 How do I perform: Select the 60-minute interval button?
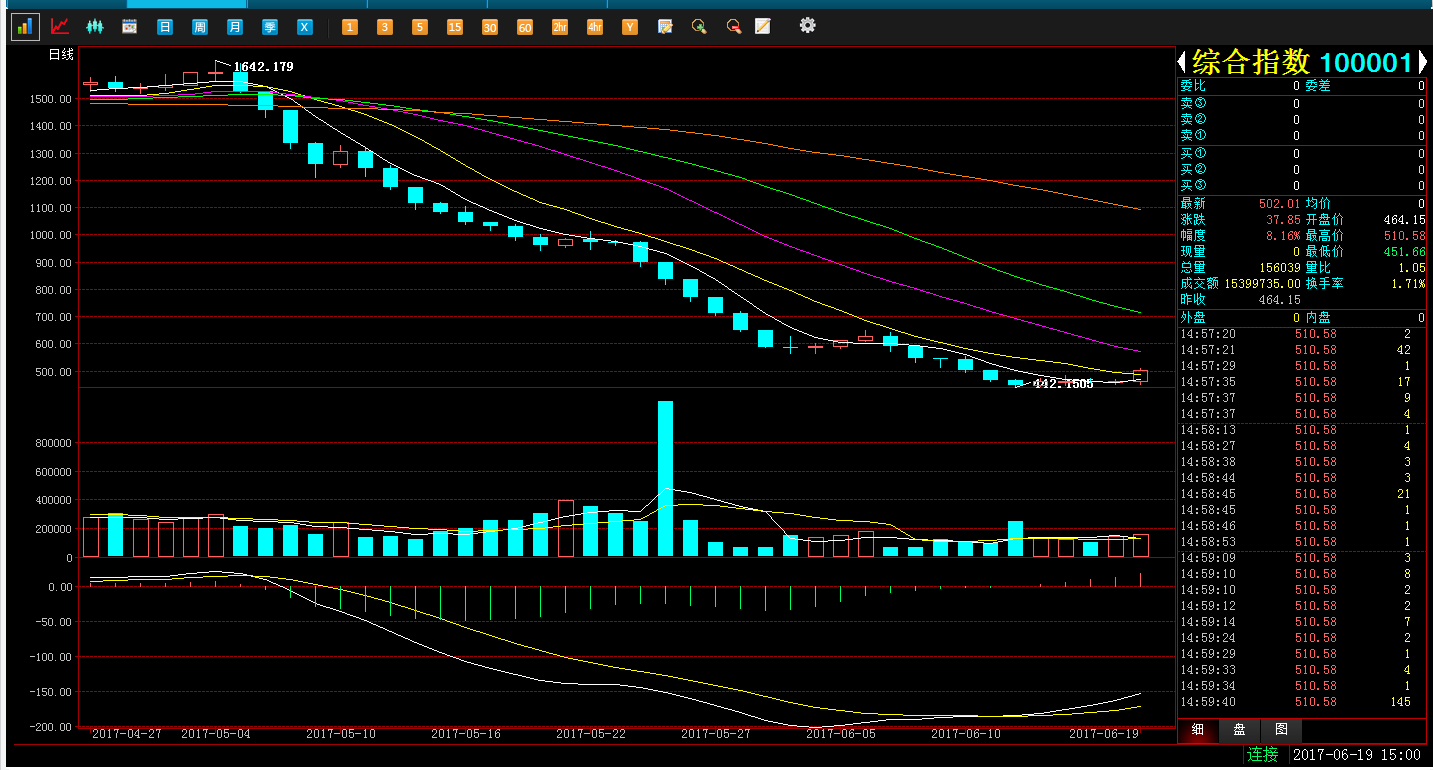pos(525,27)
